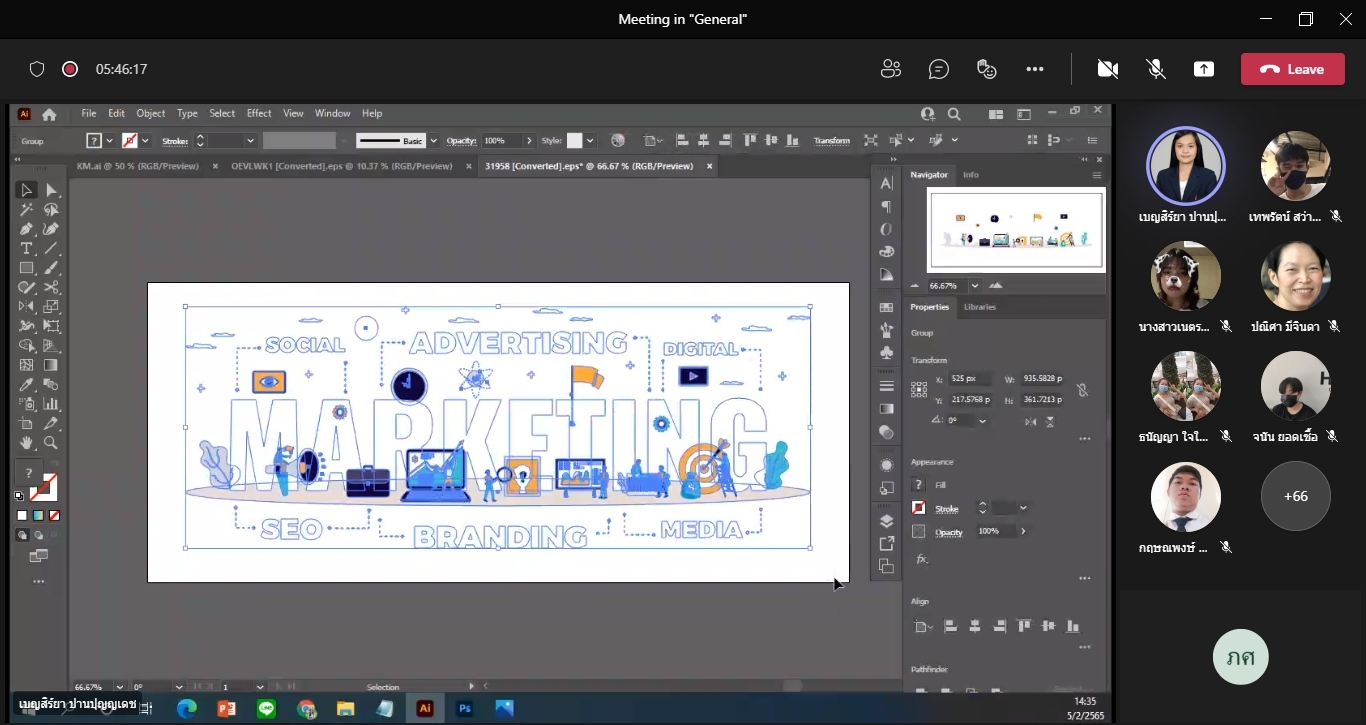Click vertical align bottom in Properties Align section
This screenshot has width=1366, height=725.
coord(1073,627)
